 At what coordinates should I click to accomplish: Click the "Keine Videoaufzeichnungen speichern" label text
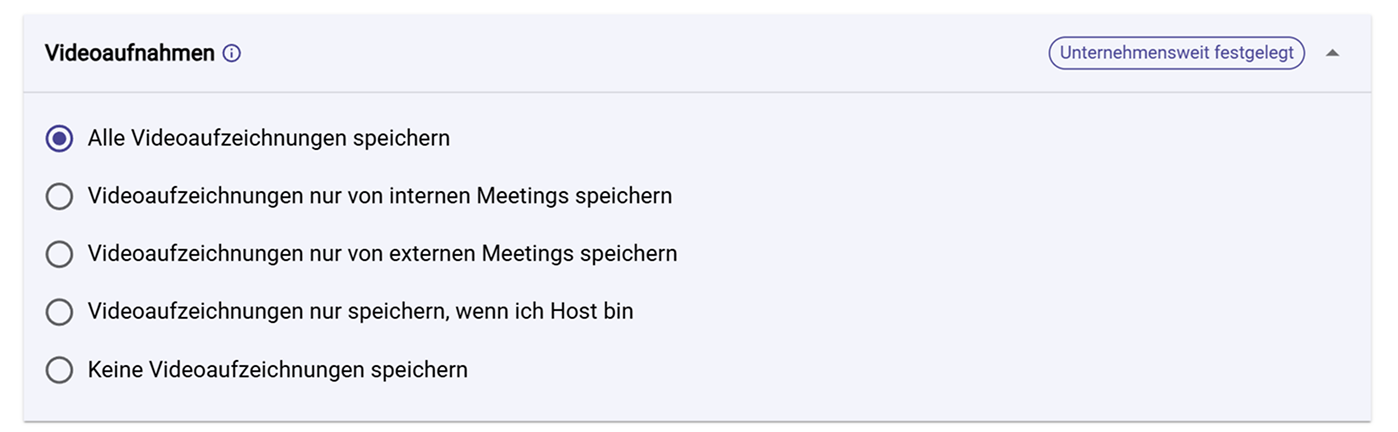click(277, 370)
